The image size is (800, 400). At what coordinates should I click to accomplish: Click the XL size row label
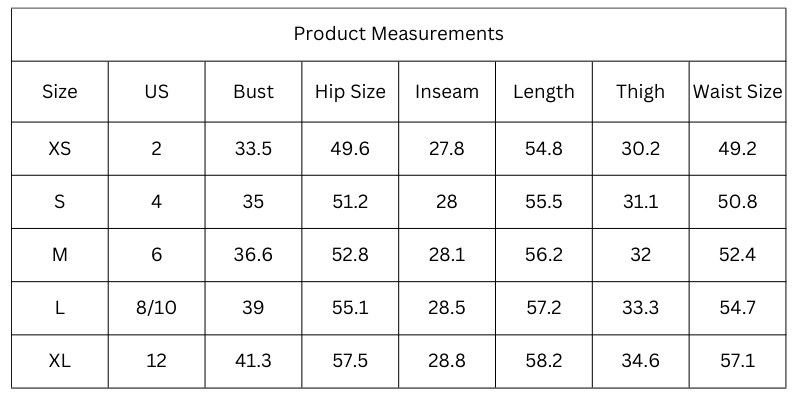pos(60,361)
